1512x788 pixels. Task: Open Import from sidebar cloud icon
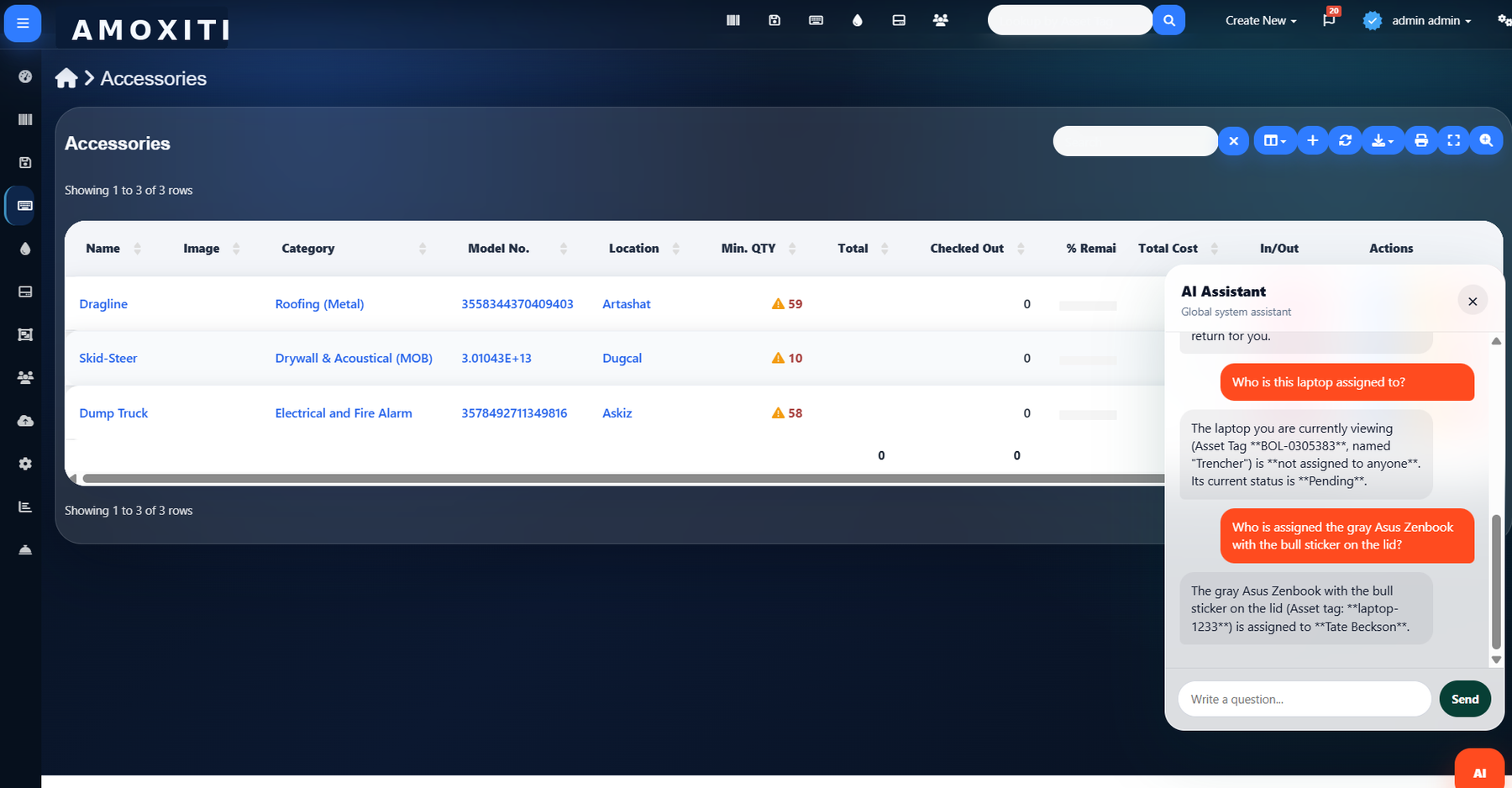[x=25, y=420]
